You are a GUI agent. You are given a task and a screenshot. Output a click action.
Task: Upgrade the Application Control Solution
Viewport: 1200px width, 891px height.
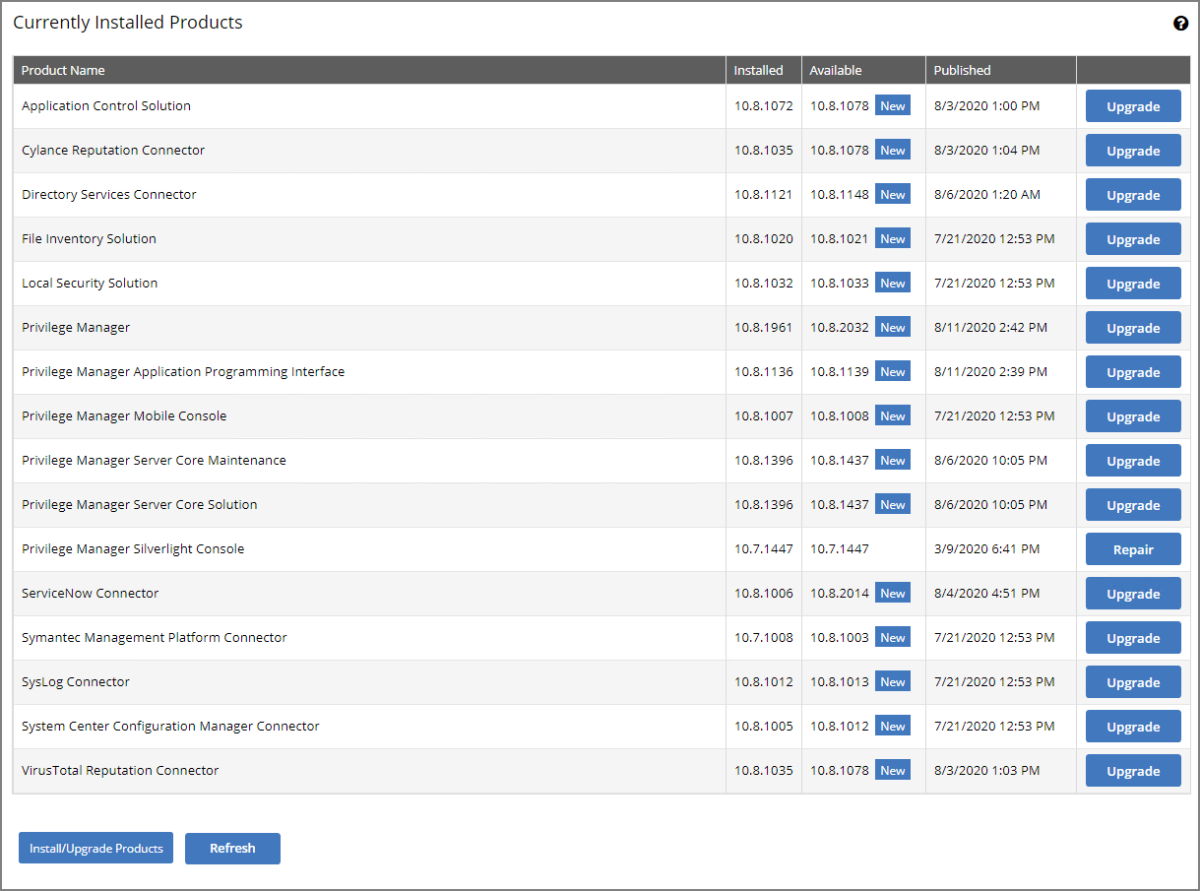[1132, 107]
